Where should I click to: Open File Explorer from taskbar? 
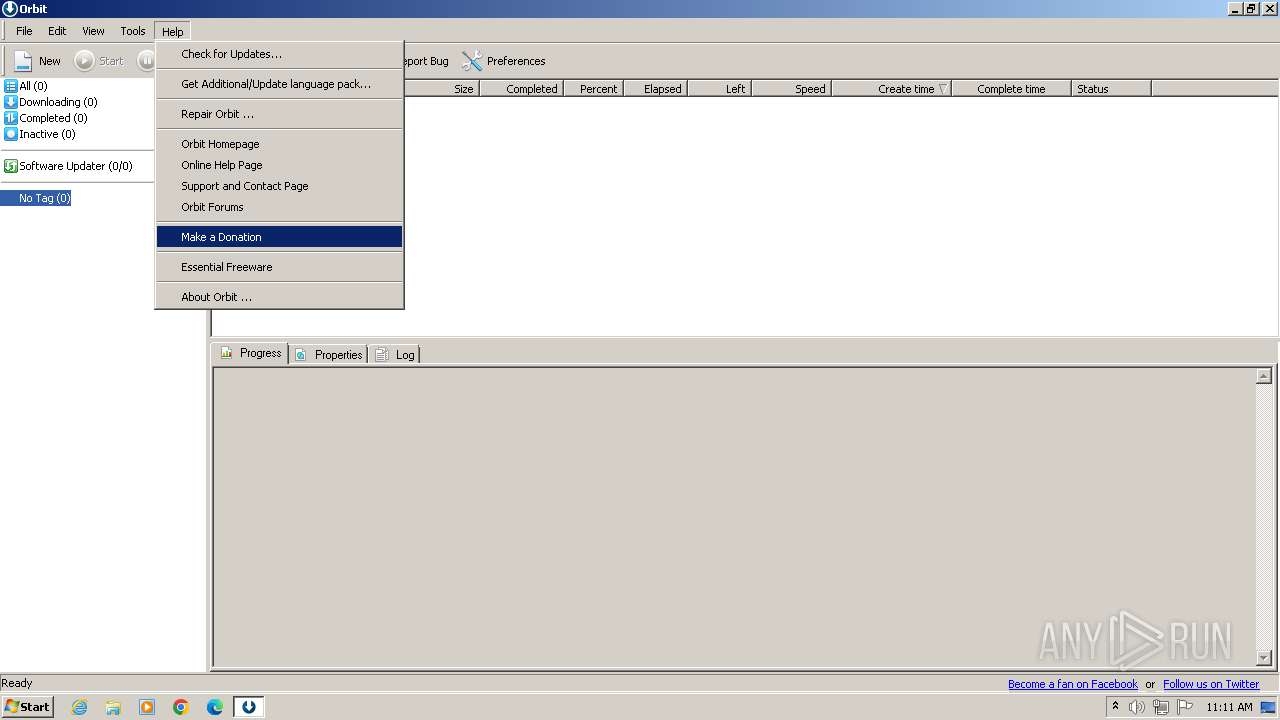113,707
